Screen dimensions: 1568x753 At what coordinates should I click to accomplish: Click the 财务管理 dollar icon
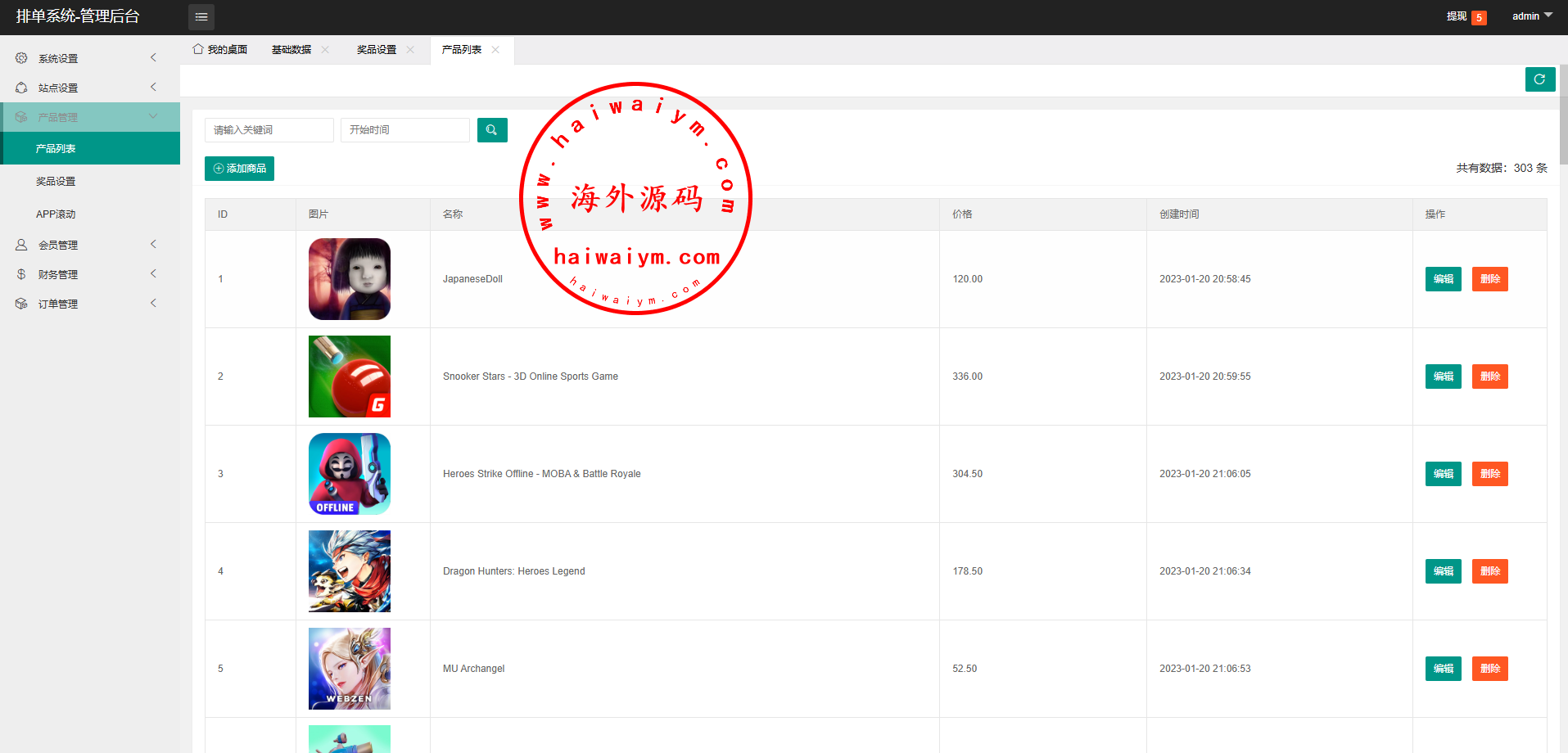click(21, 274)
